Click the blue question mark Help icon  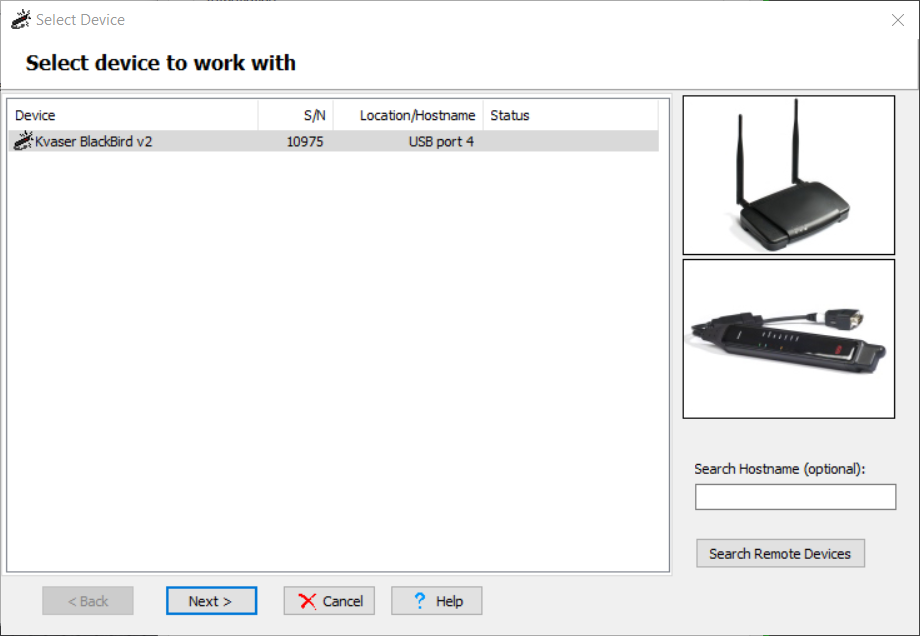coord(420,600)
